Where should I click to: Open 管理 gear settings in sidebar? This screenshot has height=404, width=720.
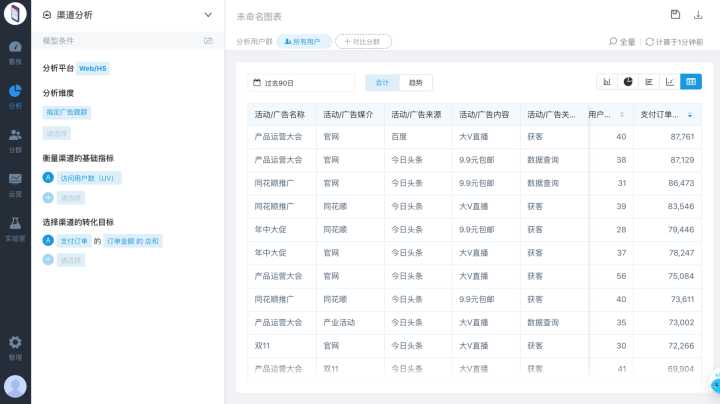pos(15,346)
